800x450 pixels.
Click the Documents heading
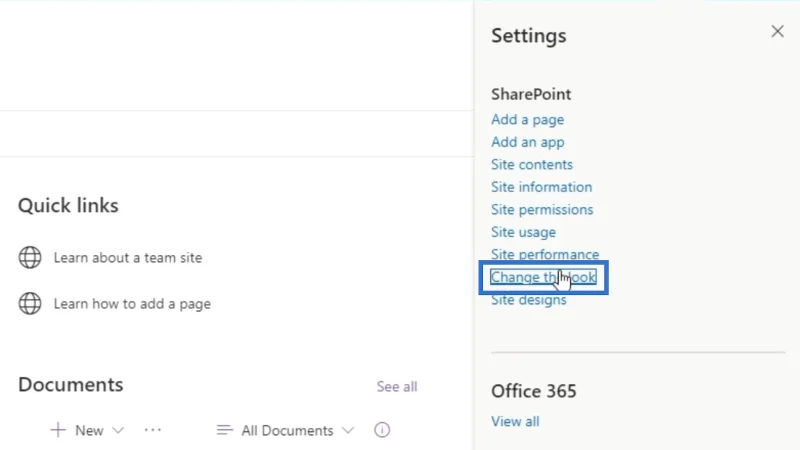70,385
